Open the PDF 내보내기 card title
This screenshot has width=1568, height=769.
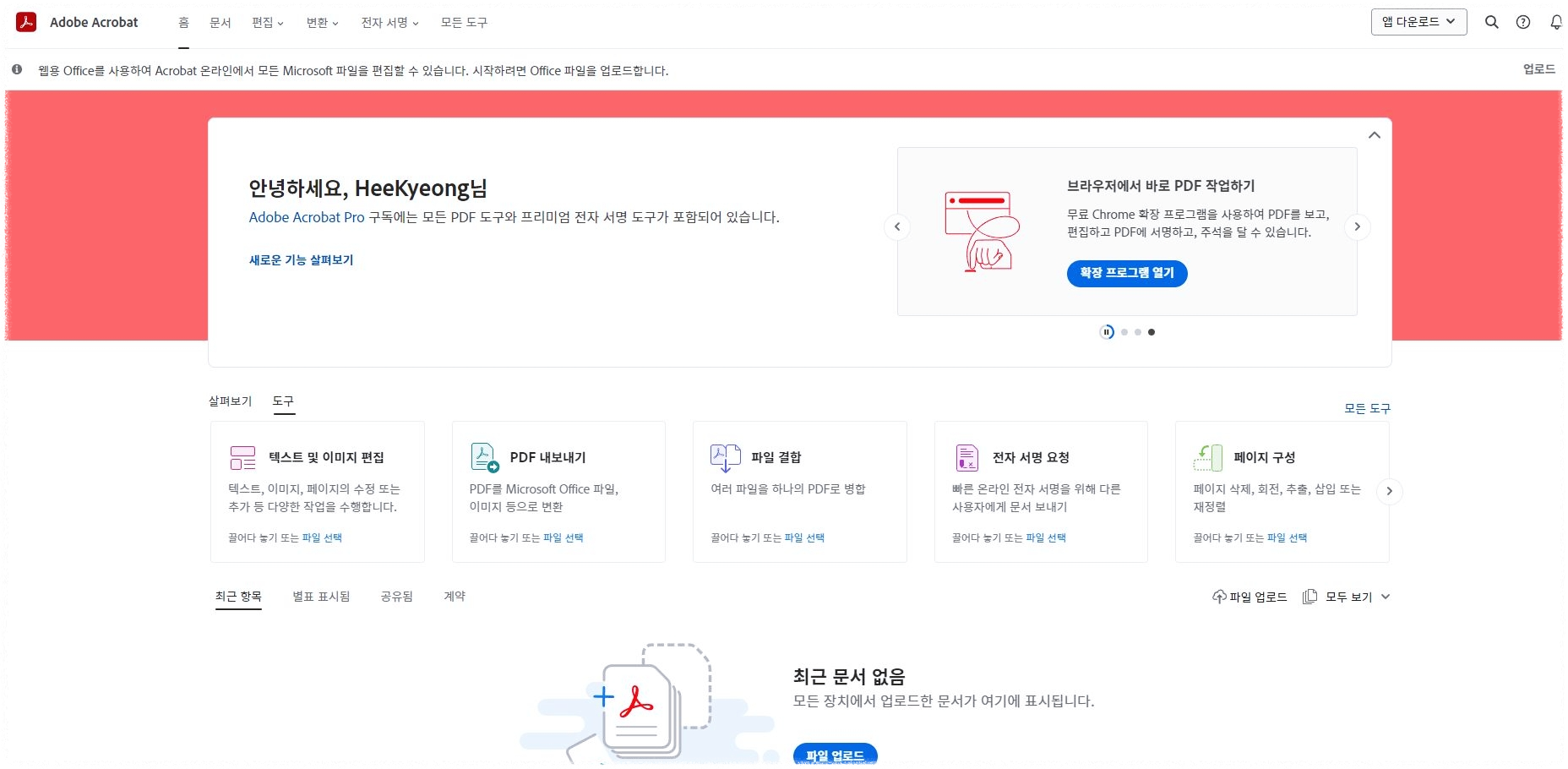[547, 457]
